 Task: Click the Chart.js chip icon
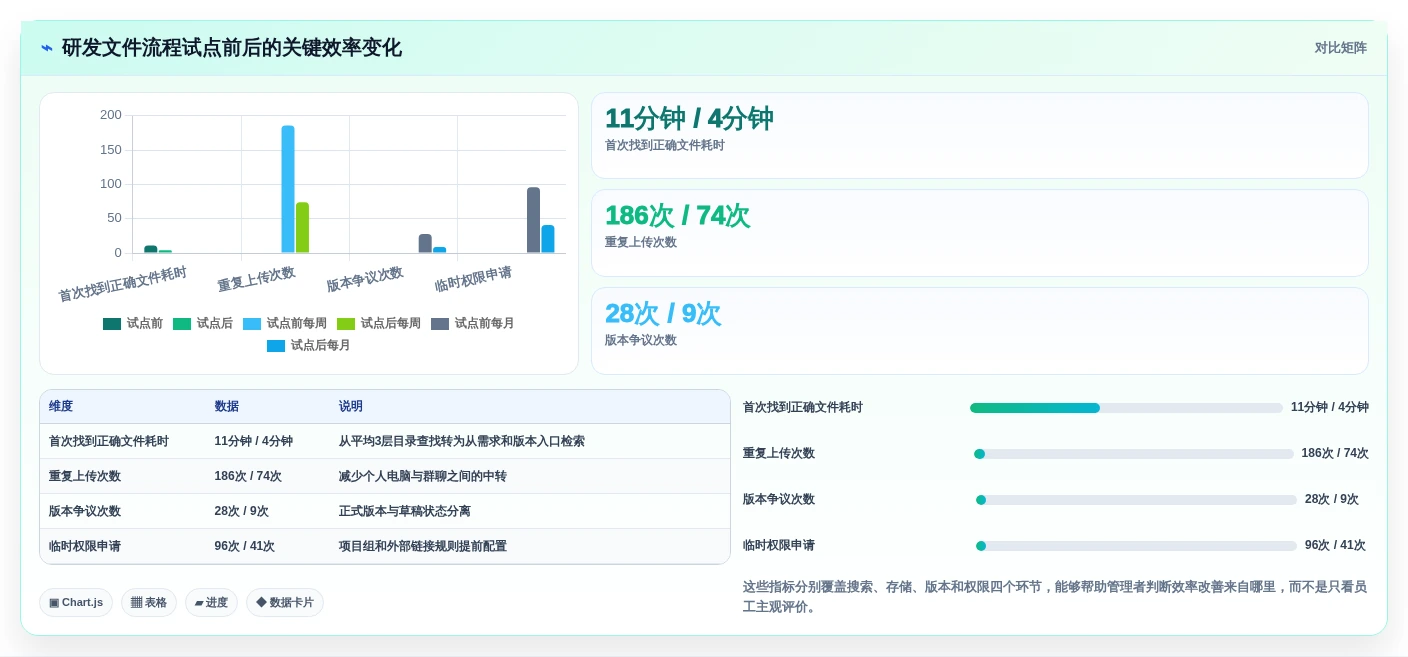54,603
